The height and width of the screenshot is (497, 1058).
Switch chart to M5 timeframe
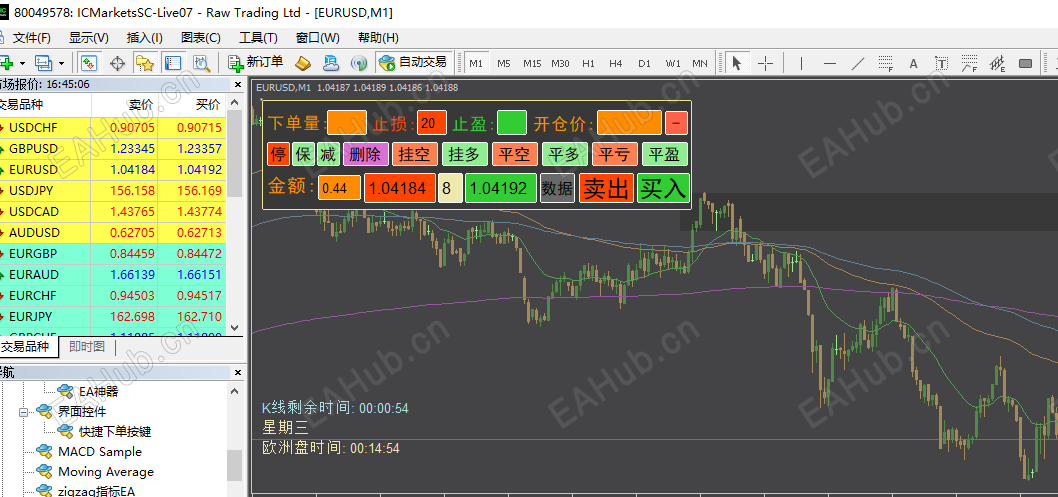(x=504, y=63)
